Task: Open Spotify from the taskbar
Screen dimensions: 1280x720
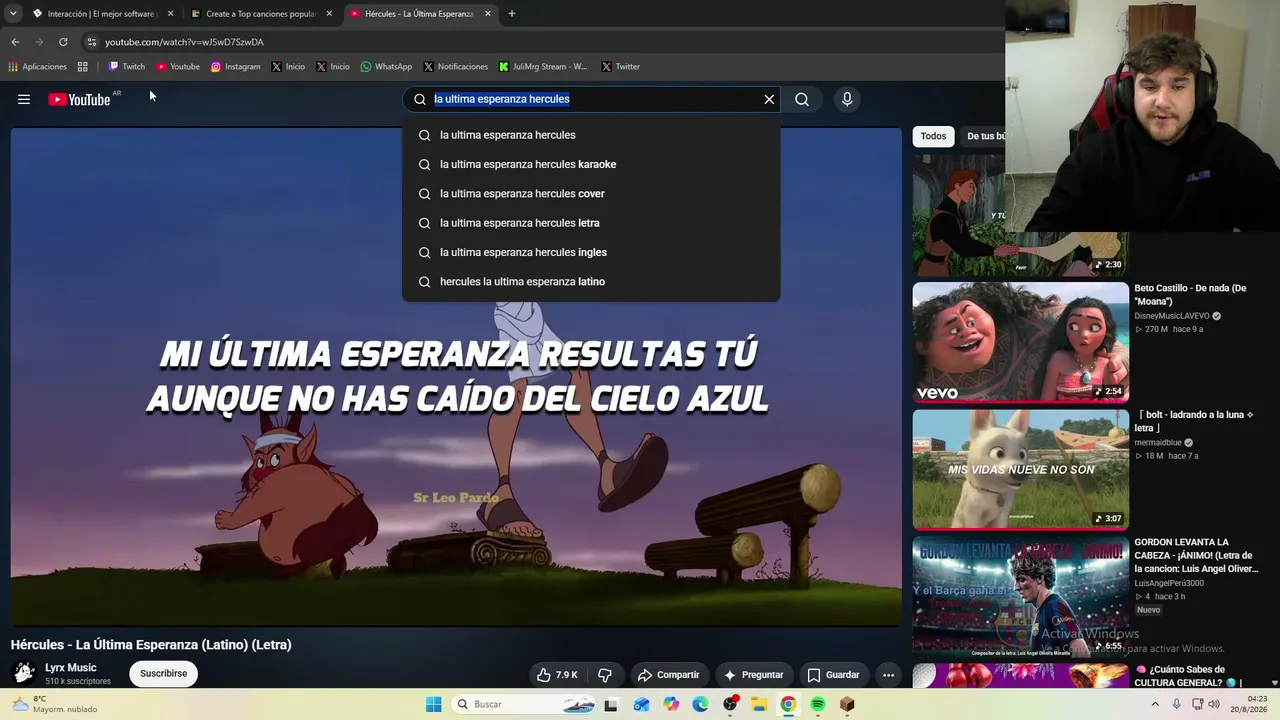Action: click(818, 704)
